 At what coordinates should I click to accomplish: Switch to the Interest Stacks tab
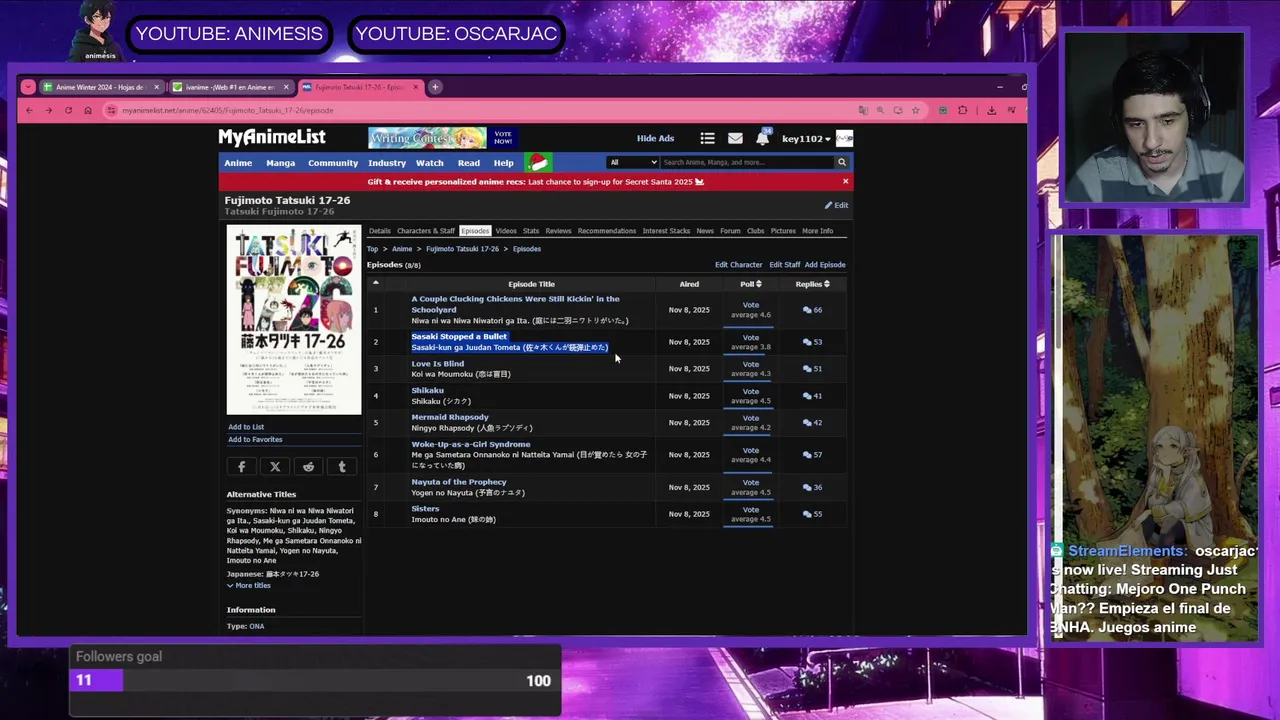pyautogui.click(x=666, y=231)
